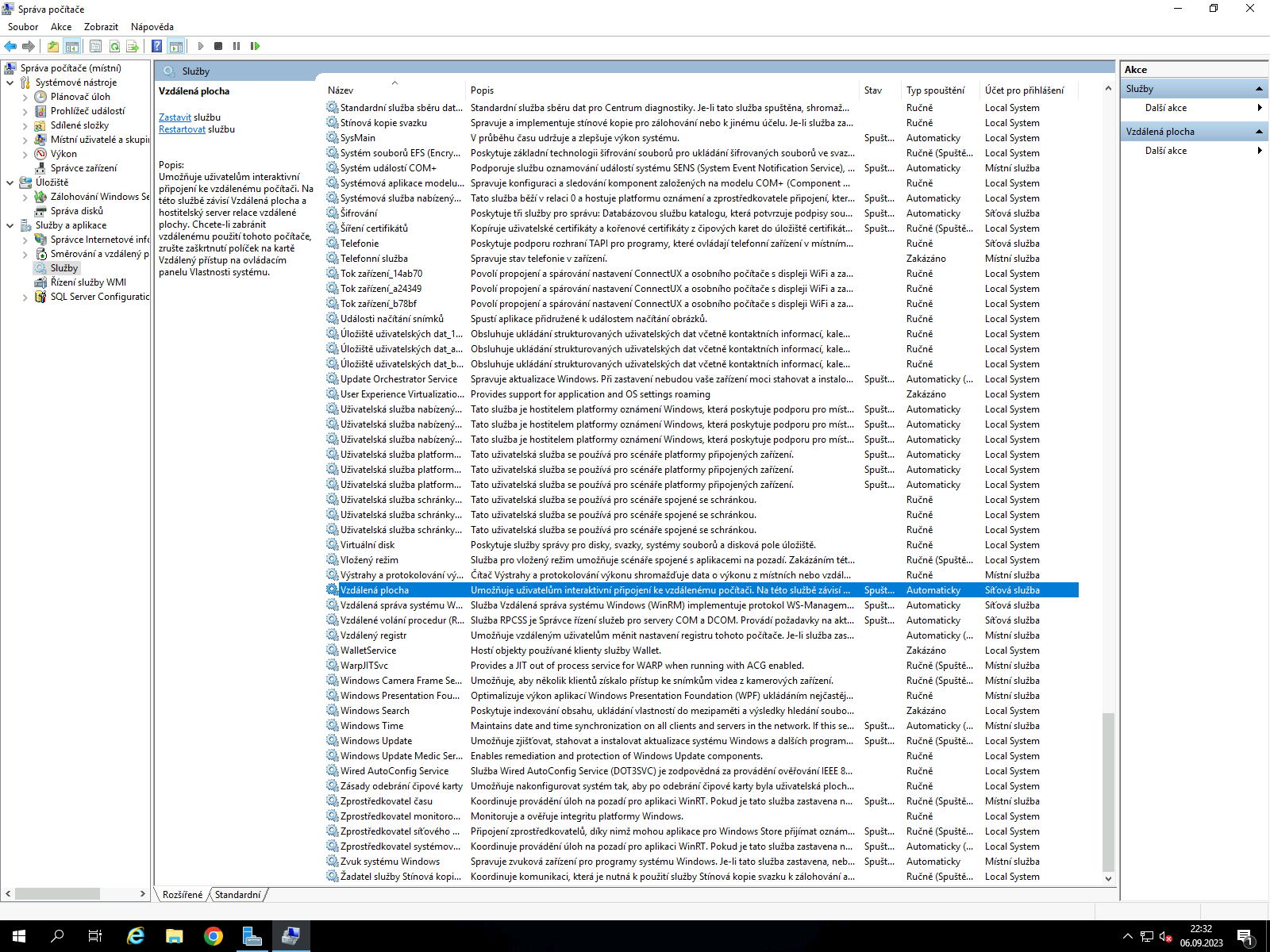1270x952 pixels.
Task: Collapse the Systémové nástroje tree node
Action: pyautogui.click(x=10, y=83)
